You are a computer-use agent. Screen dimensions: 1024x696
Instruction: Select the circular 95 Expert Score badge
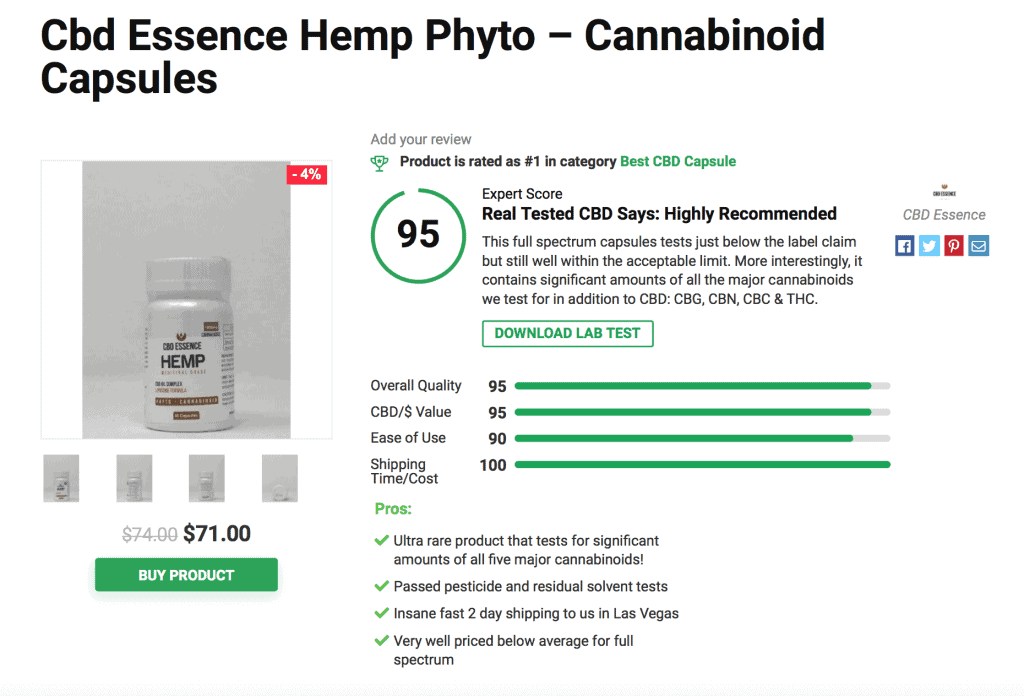click(x=418, y=235)
